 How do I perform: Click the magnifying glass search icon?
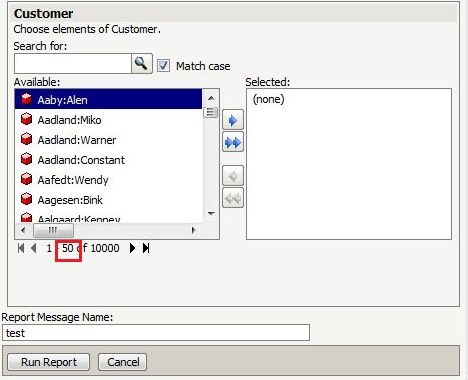pos(142,63)
